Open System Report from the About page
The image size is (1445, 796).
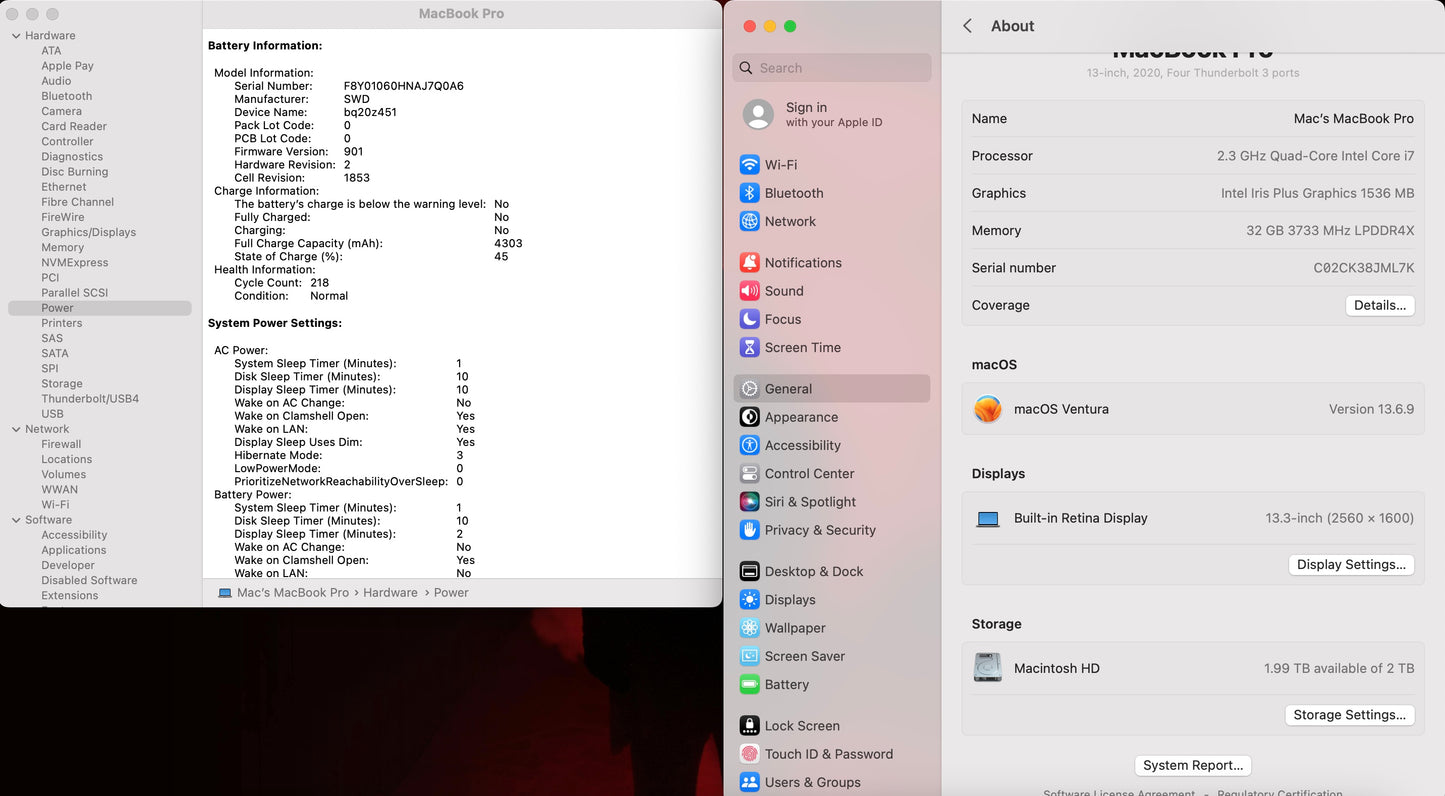[x=1192, y=765]
